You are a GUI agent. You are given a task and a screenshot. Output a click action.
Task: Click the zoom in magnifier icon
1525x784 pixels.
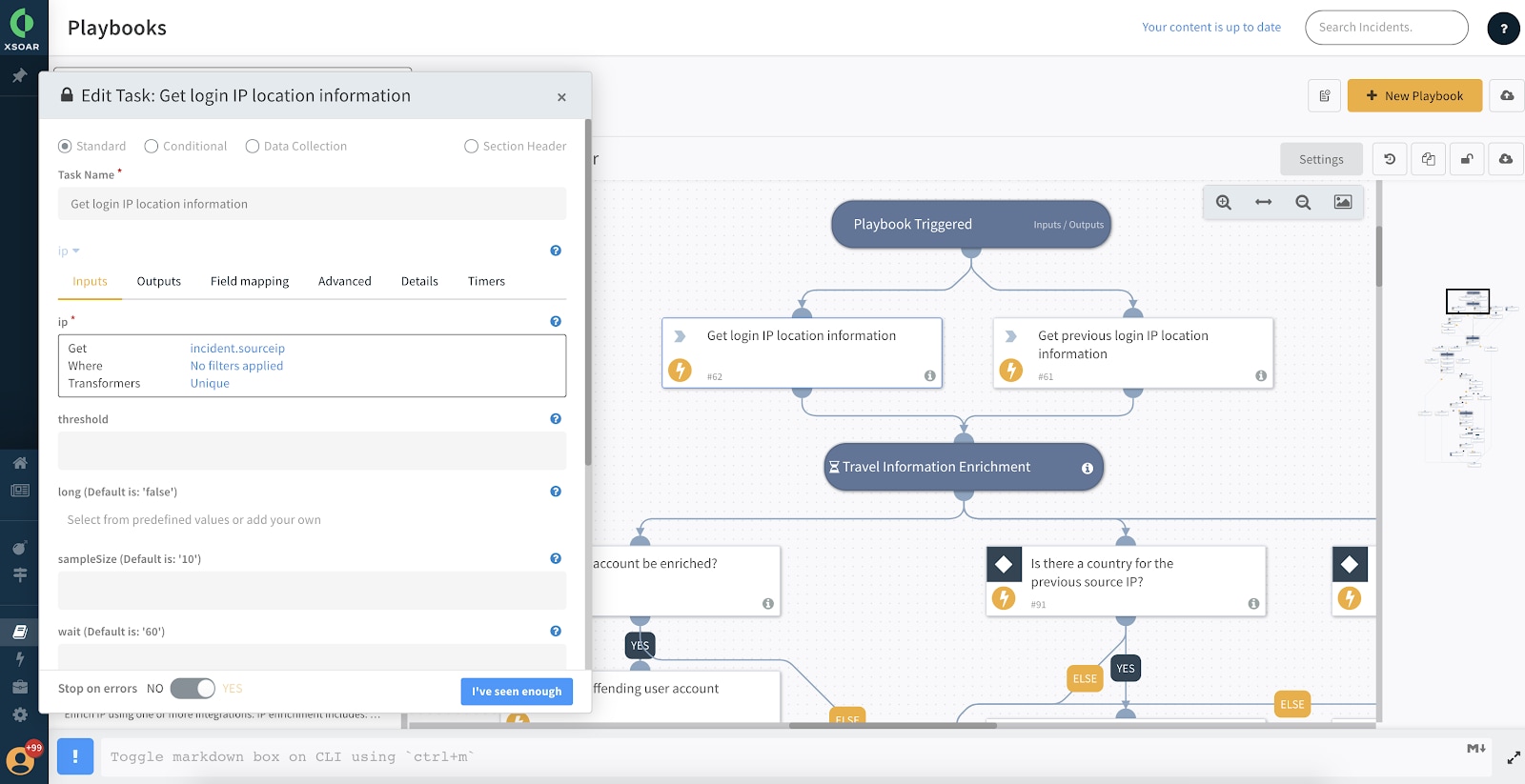1224,202
